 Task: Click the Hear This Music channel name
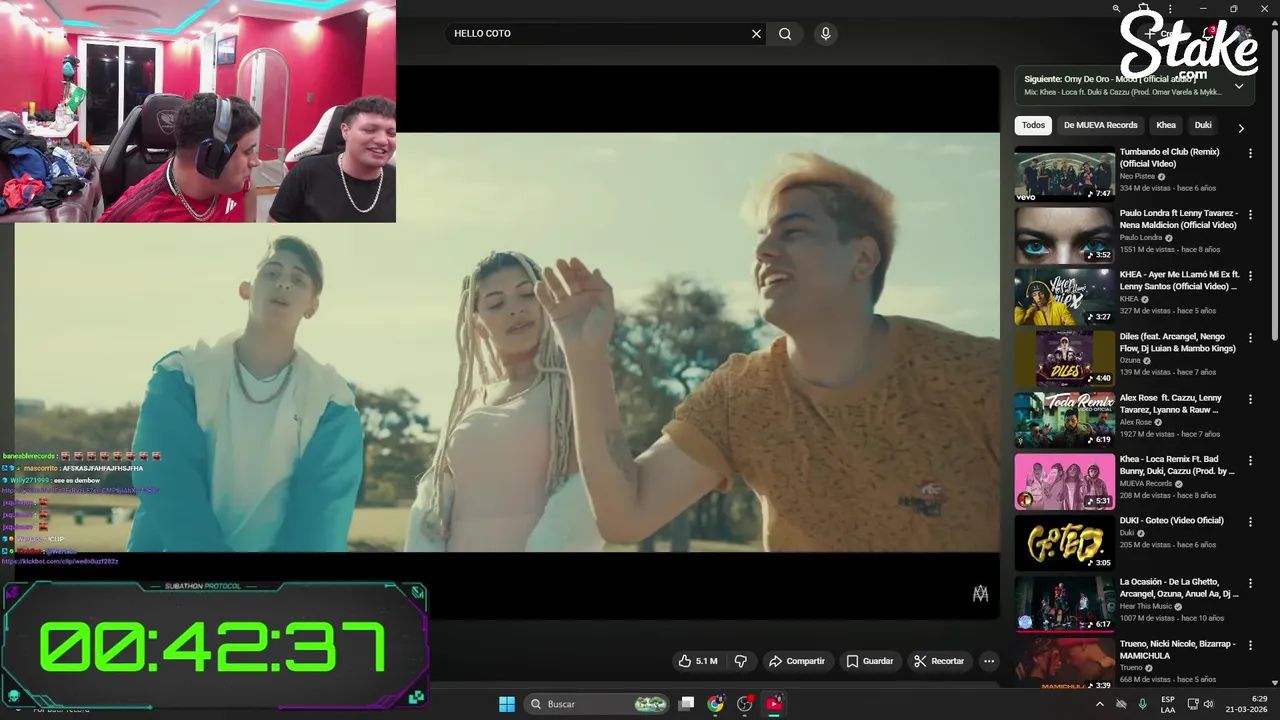[1146, 606]
